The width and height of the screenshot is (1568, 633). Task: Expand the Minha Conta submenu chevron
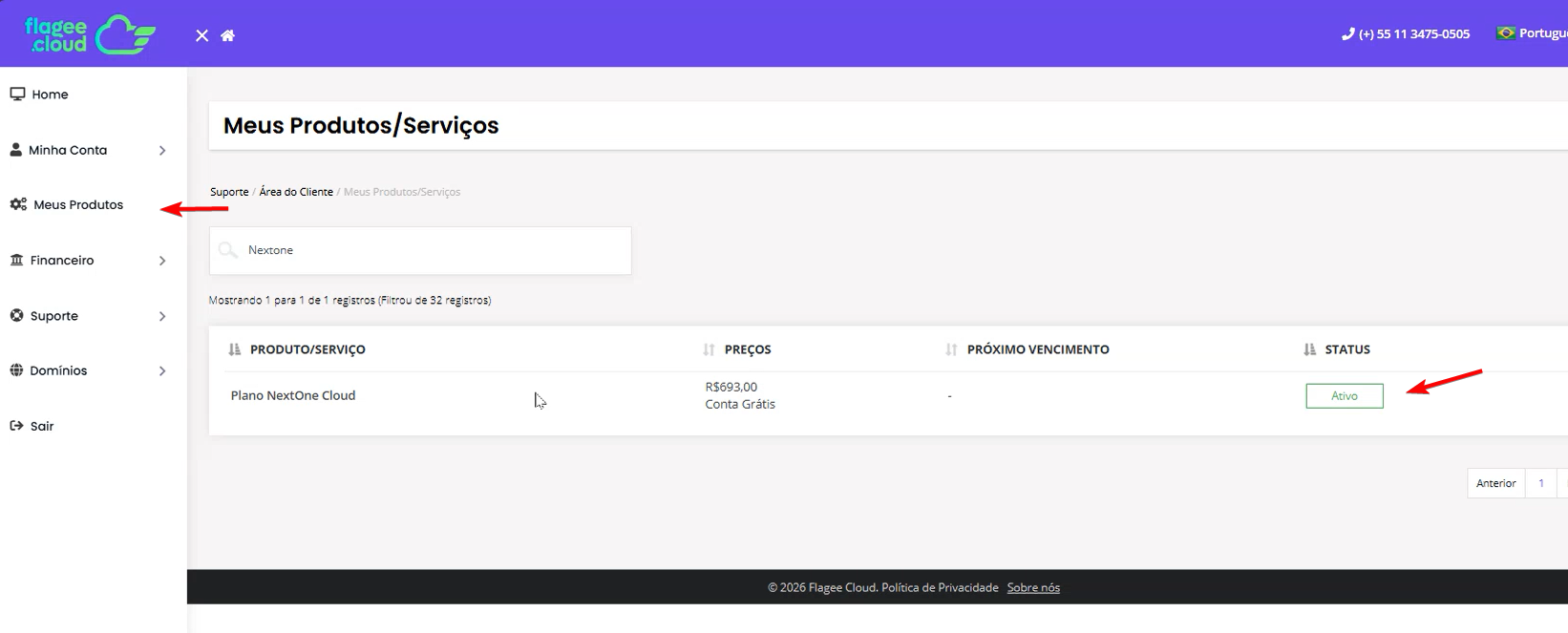[162, 150]
